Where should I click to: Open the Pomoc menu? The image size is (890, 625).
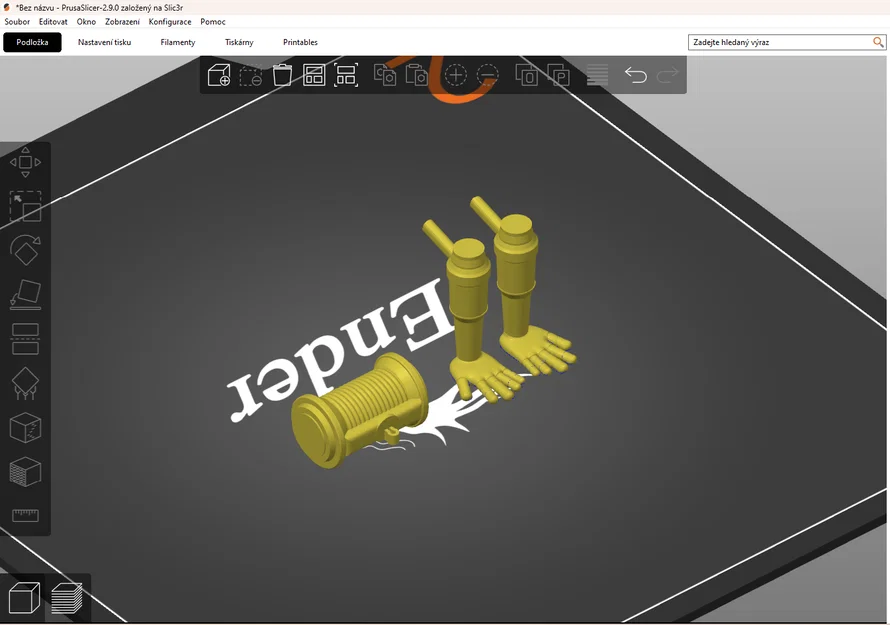coord(213,22)
